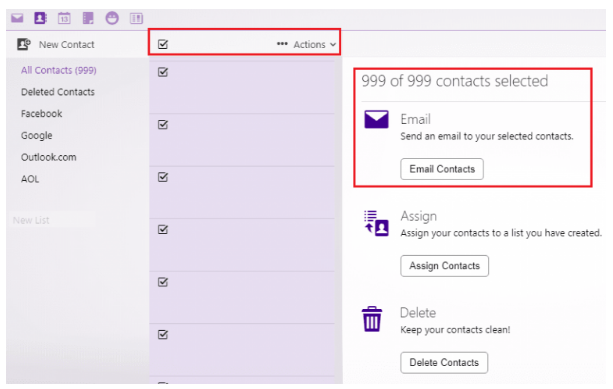Open the News feed icon in top bar
Screen dimensions: 613x389
[x=136, y=18]
